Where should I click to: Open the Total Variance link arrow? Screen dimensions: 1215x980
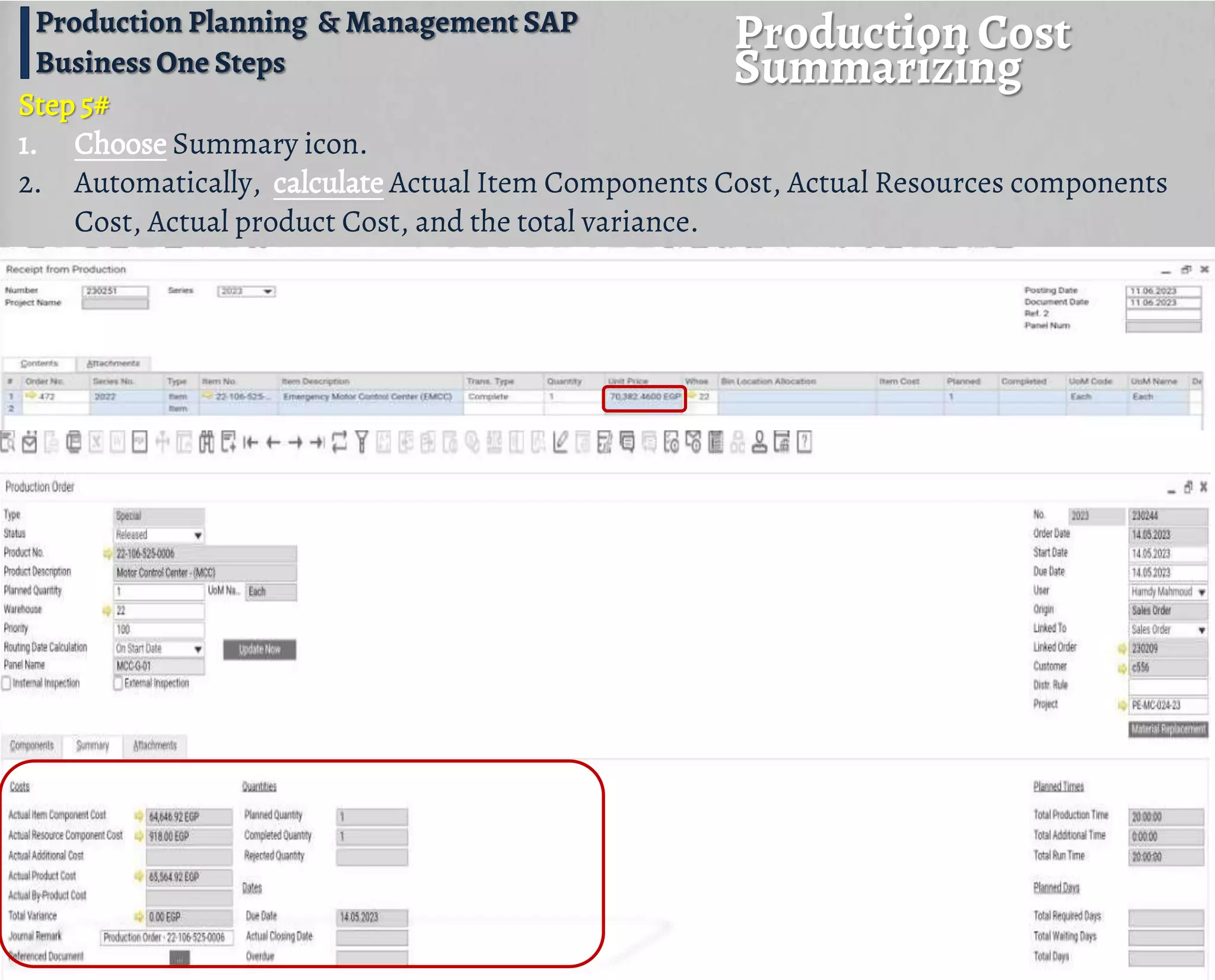pyautogui.click(x=139, y=917)
